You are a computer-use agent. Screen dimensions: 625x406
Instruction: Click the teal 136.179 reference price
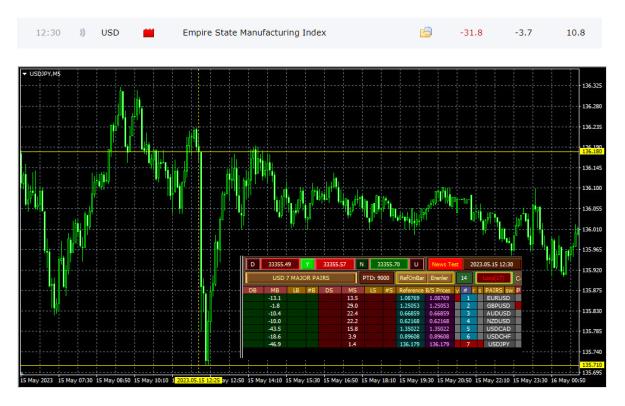[x=410, y=344]
